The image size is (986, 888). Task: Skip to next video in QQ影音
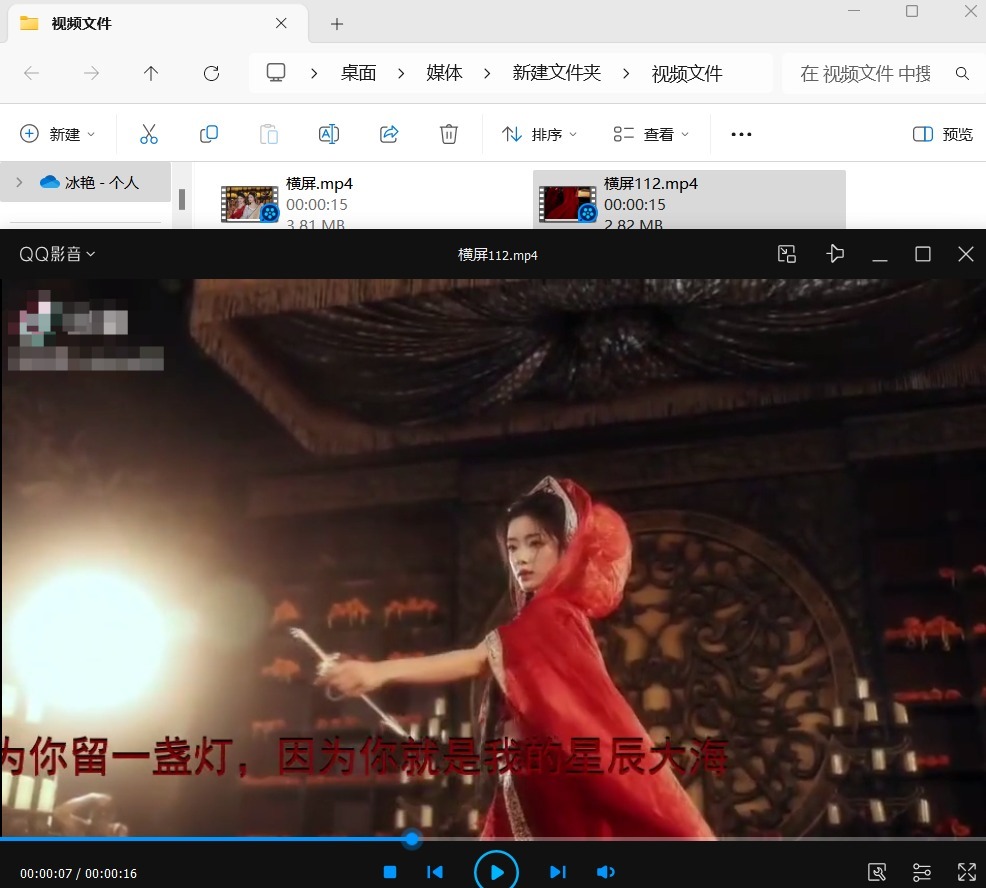pos(558,872)
